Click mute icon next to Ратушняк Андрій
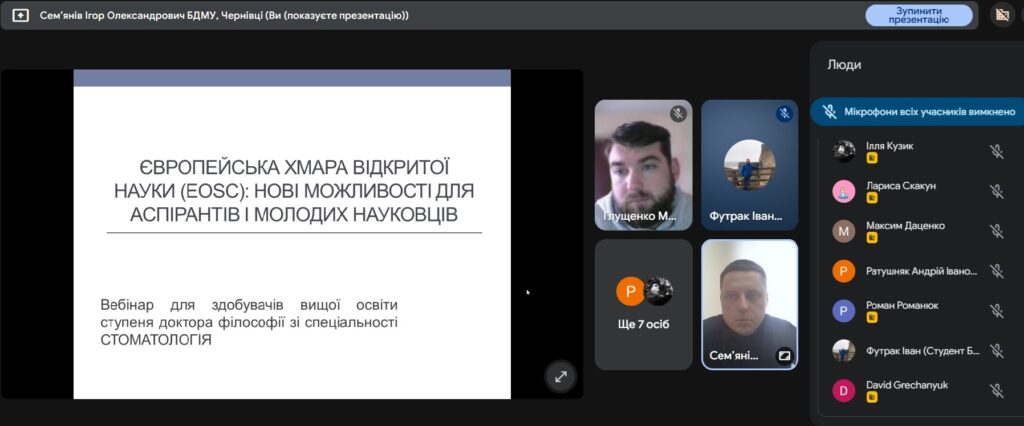Image resolution: width=1024 pixels, height=426 pixels. 996,271
